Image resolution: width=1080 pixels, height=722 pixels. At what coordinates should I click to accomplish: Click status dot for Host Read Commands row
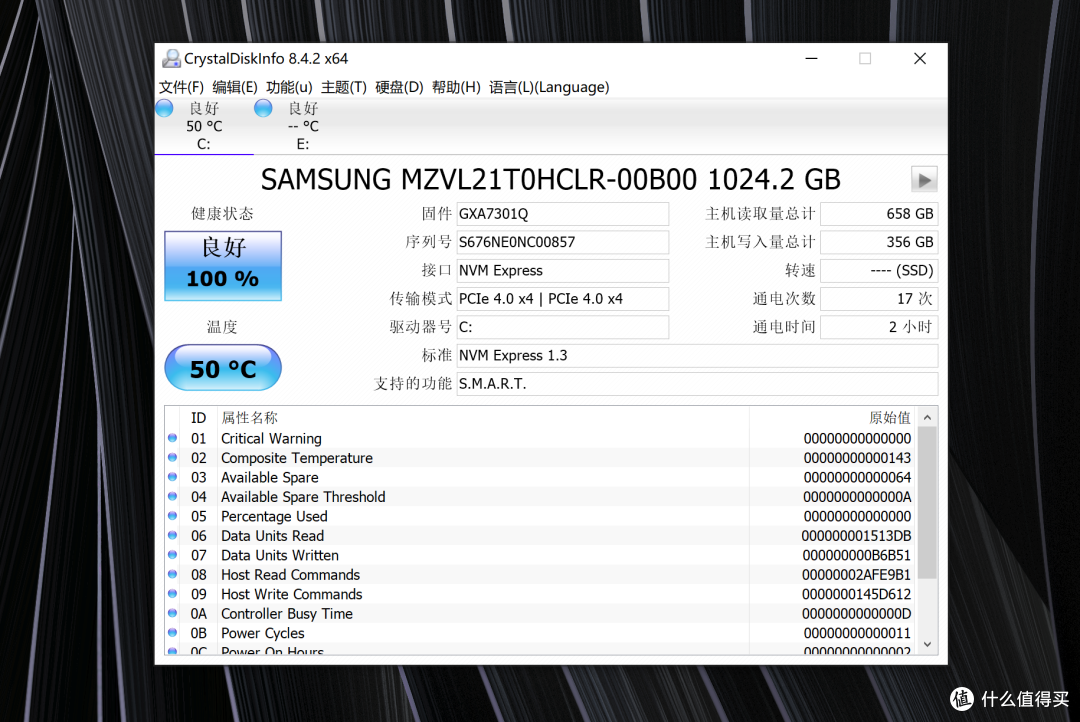click(x=172, y=574)
